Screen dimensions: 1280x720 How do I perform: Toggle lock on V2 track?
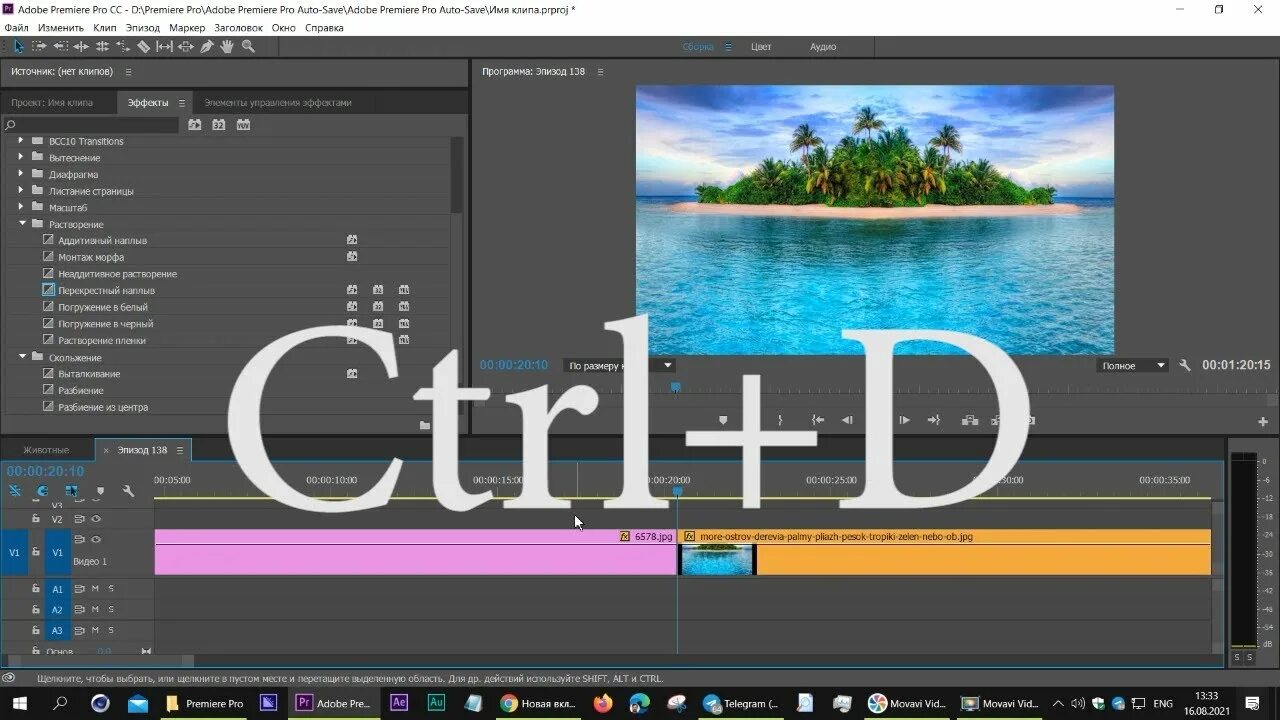[x=35, y=519]
